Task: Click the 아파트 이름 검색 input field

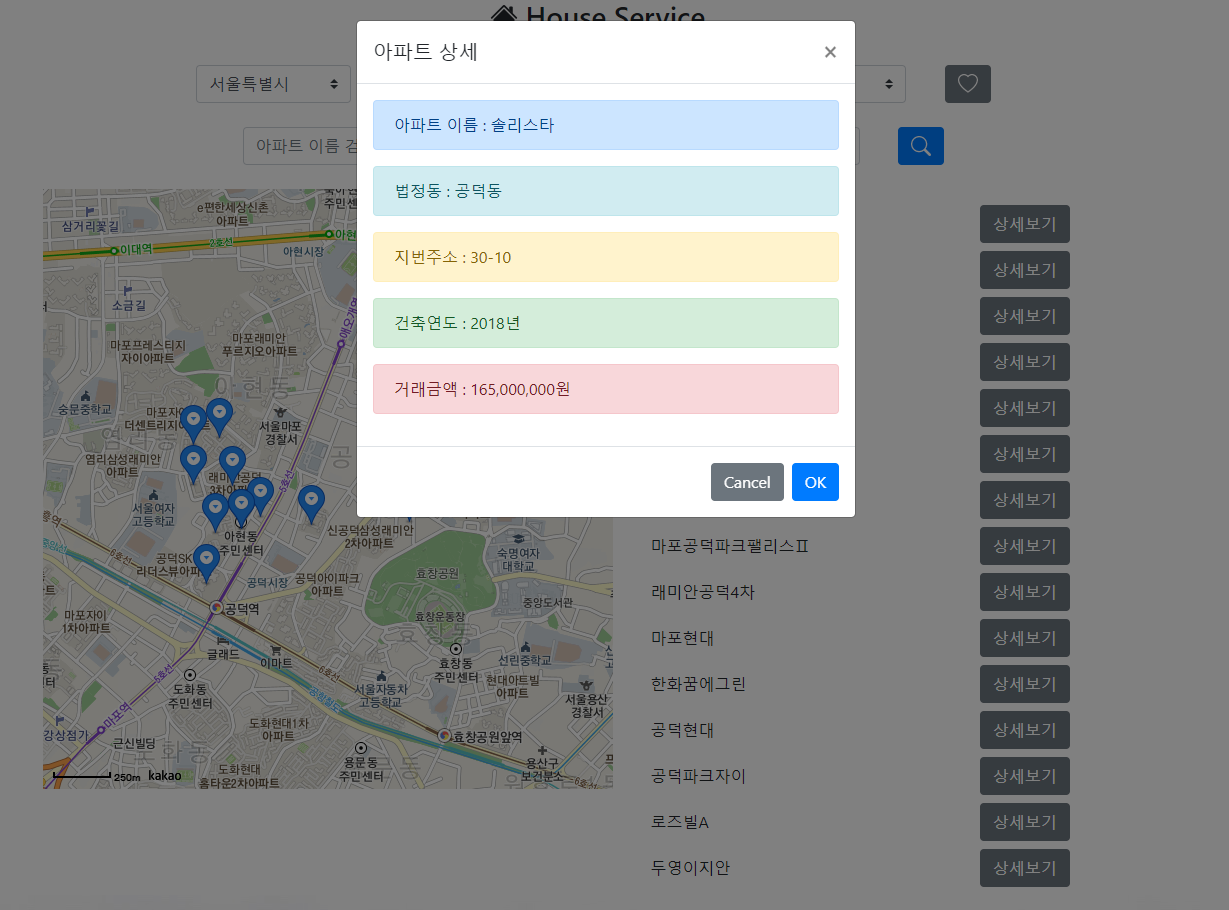Action: [x=300, y=145]
